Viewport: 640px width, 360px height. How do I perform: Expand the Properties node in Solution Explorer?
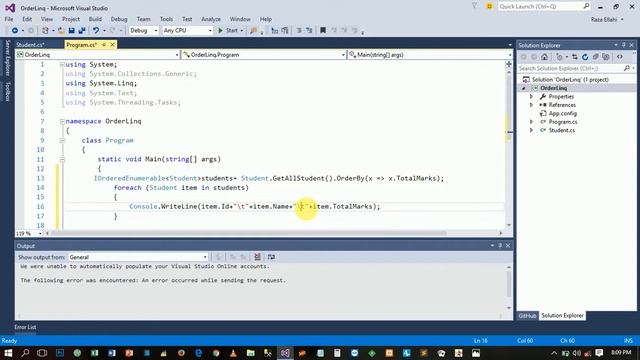[531, 97]
